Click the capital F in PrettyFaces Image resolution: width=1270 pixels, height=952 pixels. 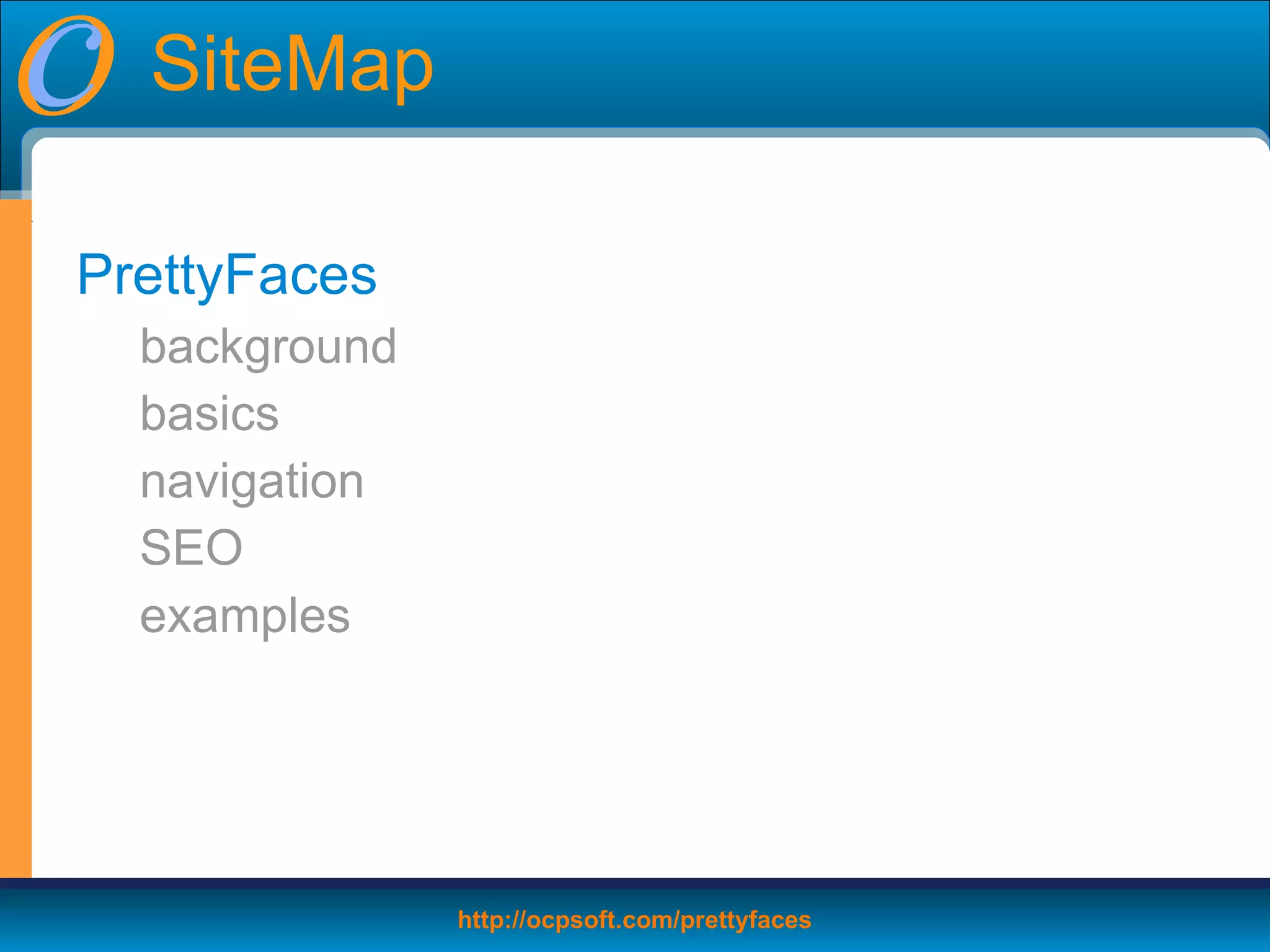point(238,275)
